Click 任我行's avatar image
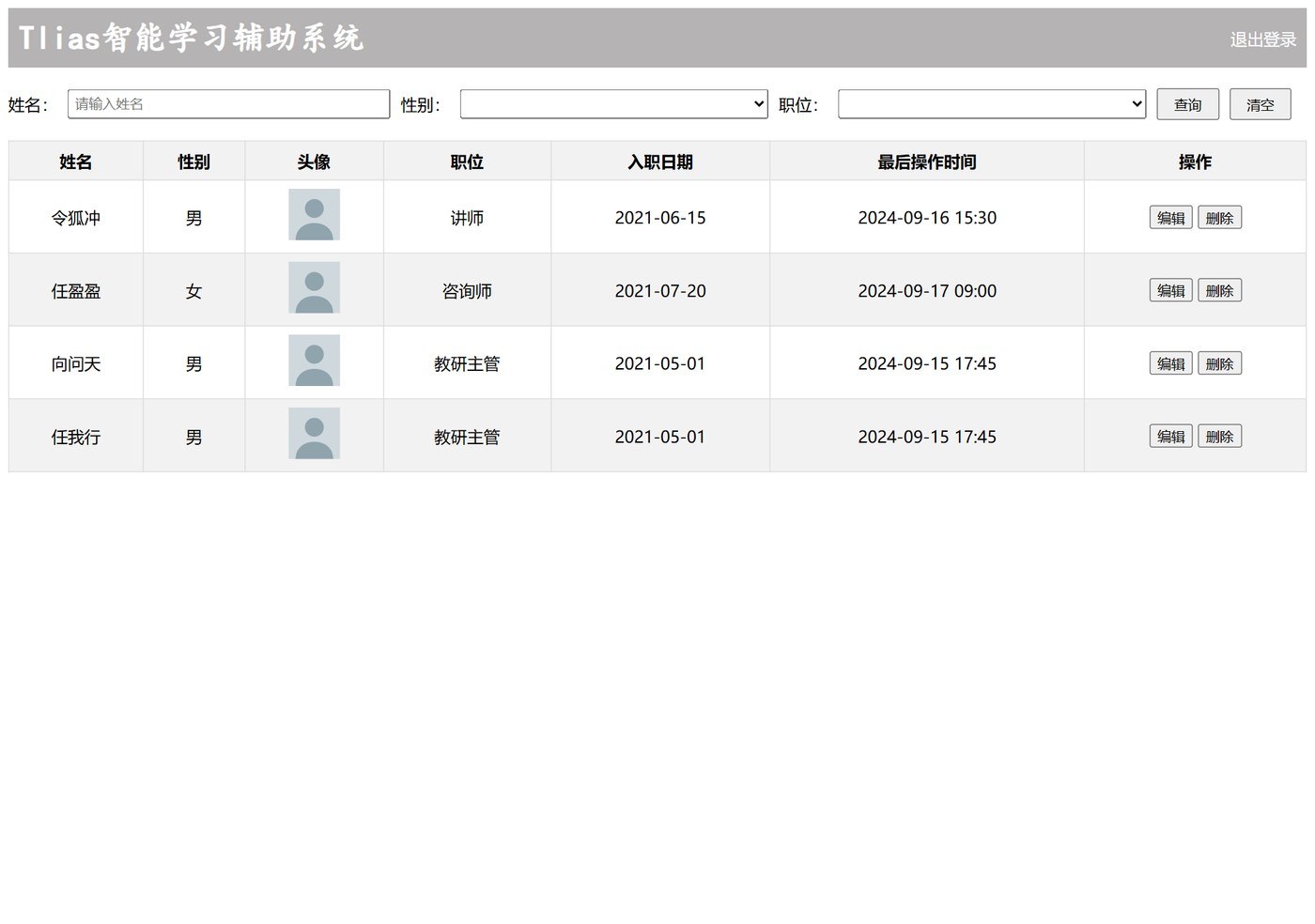Screen dimensions: 1315x924 click(x=314, y=434)
